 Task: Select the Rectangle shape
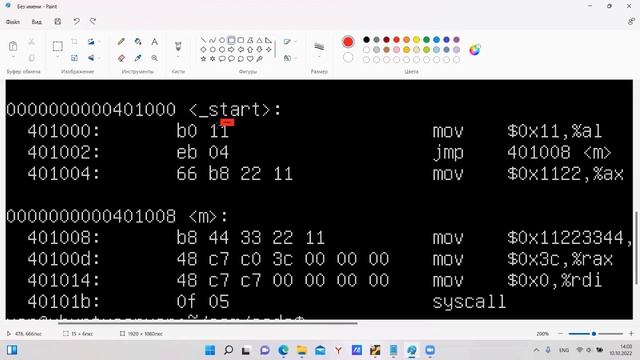[x=231, y=40]
